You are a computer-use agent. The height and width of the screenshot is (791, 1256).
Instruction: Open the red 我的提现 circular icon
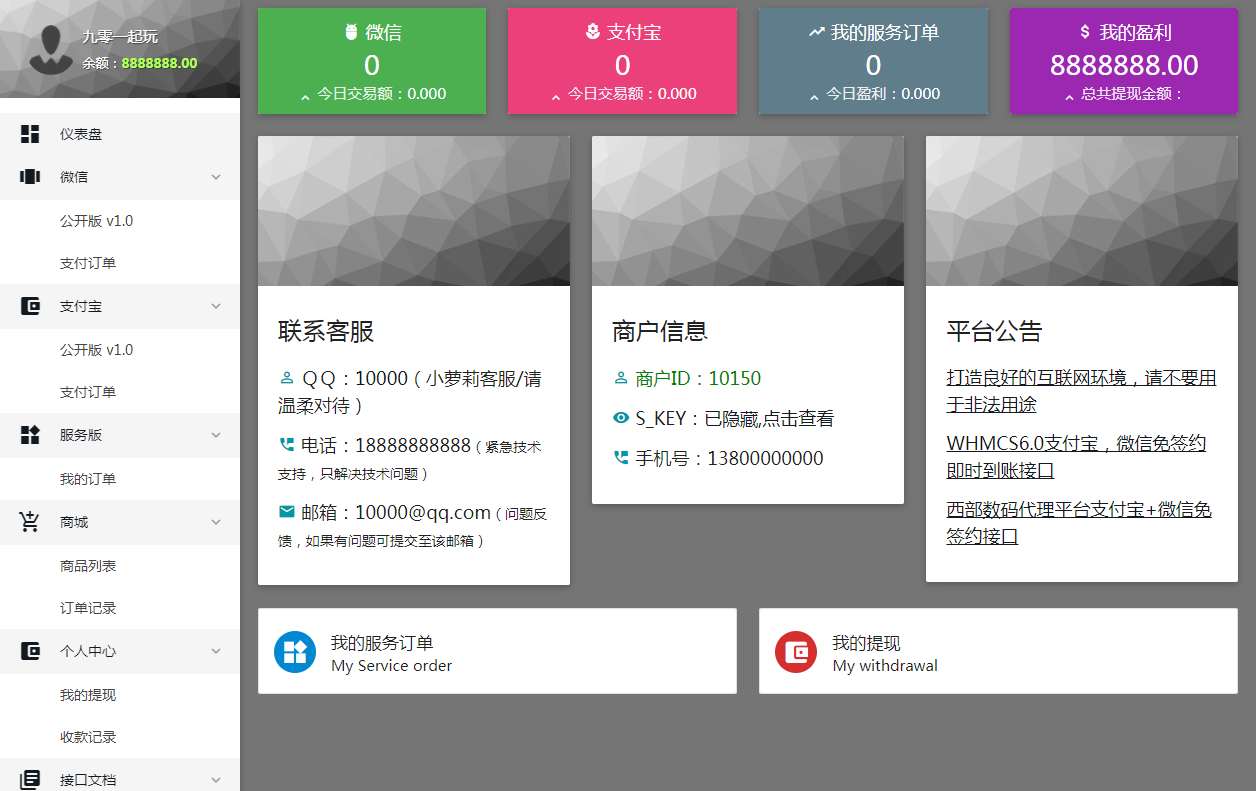795,650
